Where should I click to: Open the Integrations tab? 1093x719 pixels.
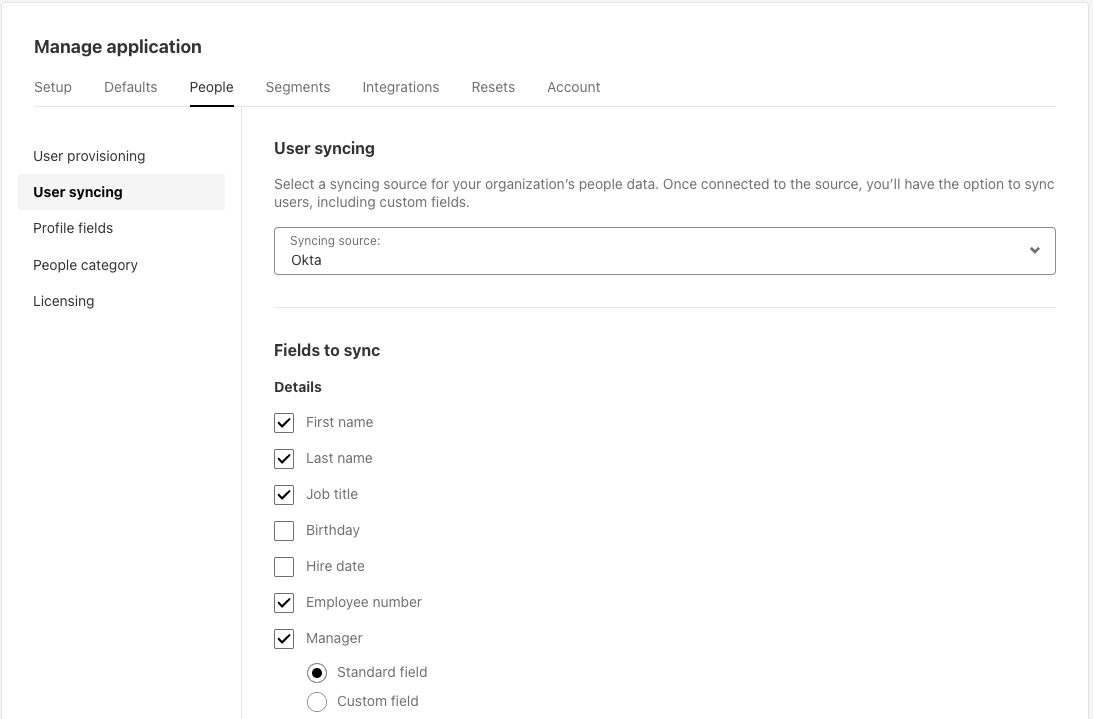[x=400, y=87]
